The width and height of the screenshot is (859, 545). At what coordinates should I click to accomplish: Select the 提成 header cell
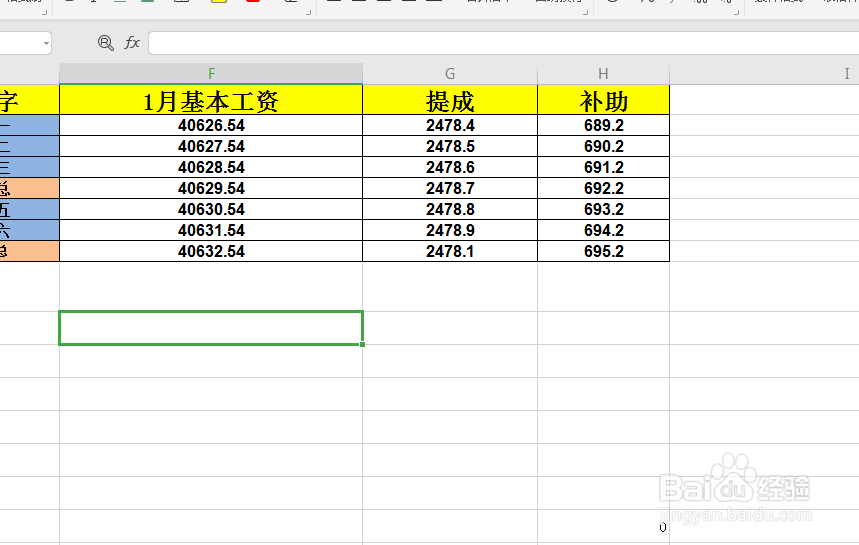450,100
